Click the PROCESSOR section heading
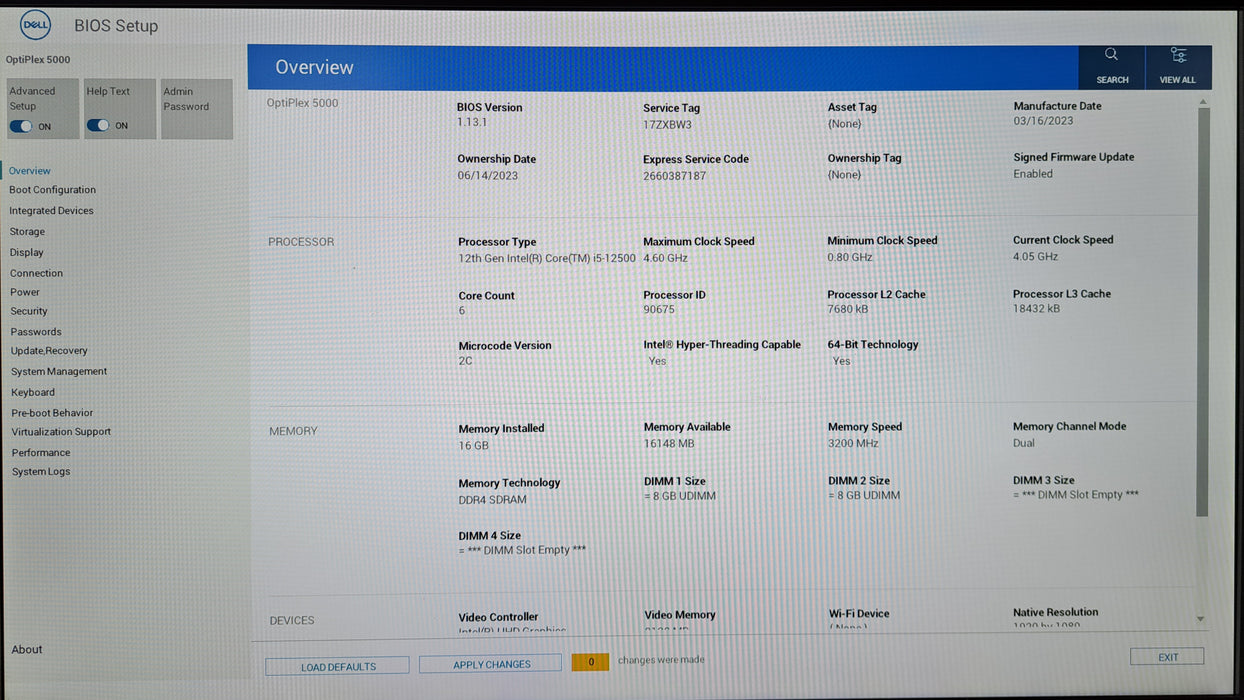The width and height of the screenshot is (1244, 700). tap(301, 242)
